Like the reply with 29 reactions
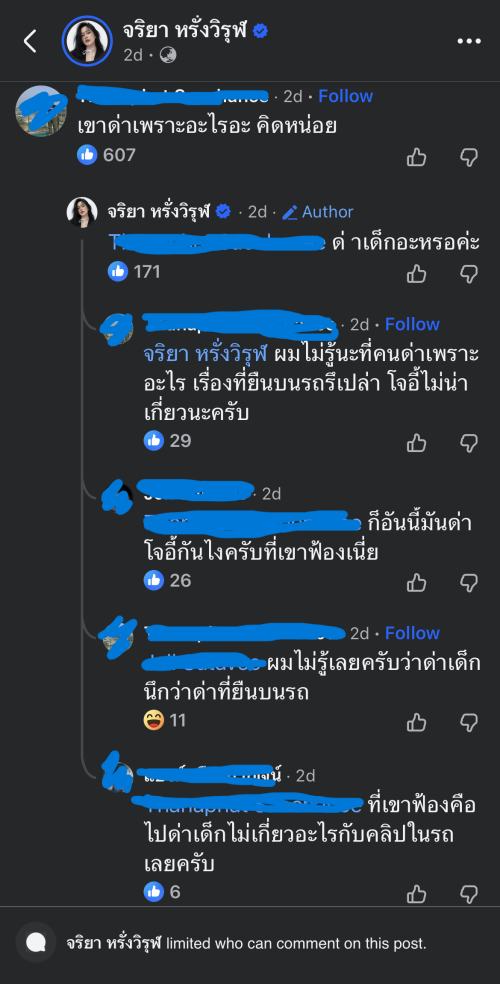500x984 pixels. (417, 443)
